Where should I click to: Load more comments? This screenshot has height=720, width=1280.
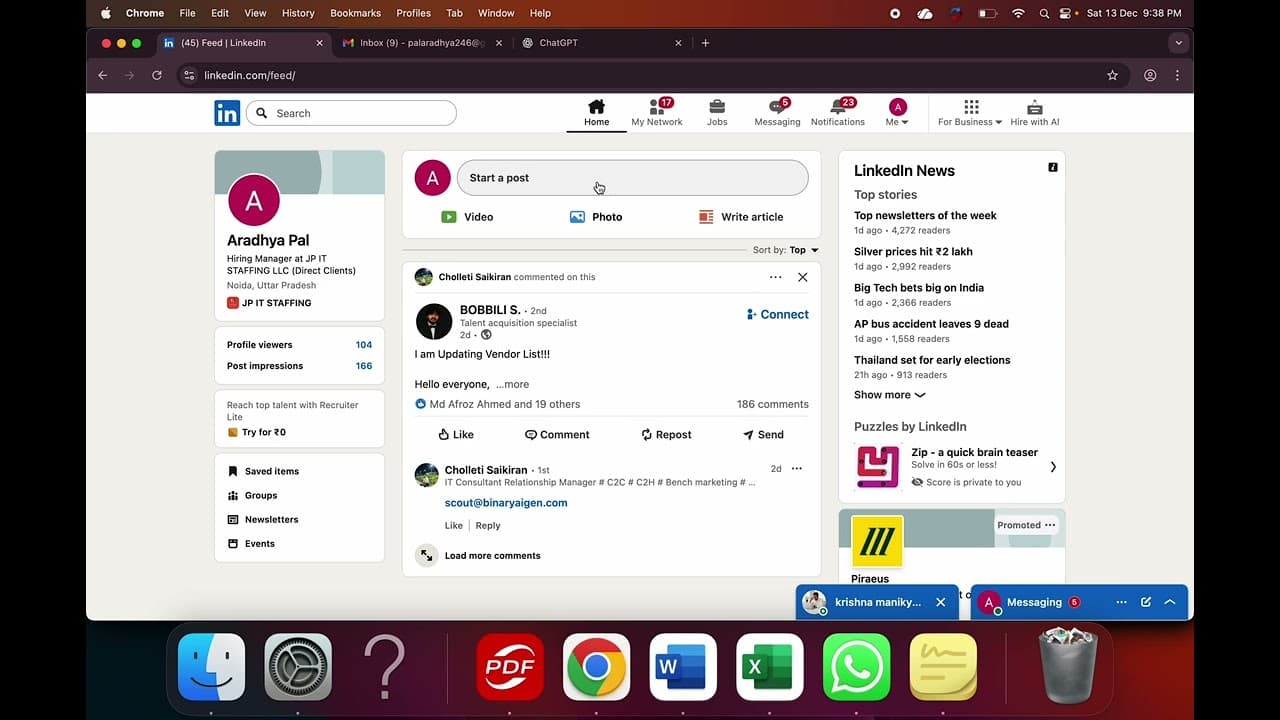point(492,556)
